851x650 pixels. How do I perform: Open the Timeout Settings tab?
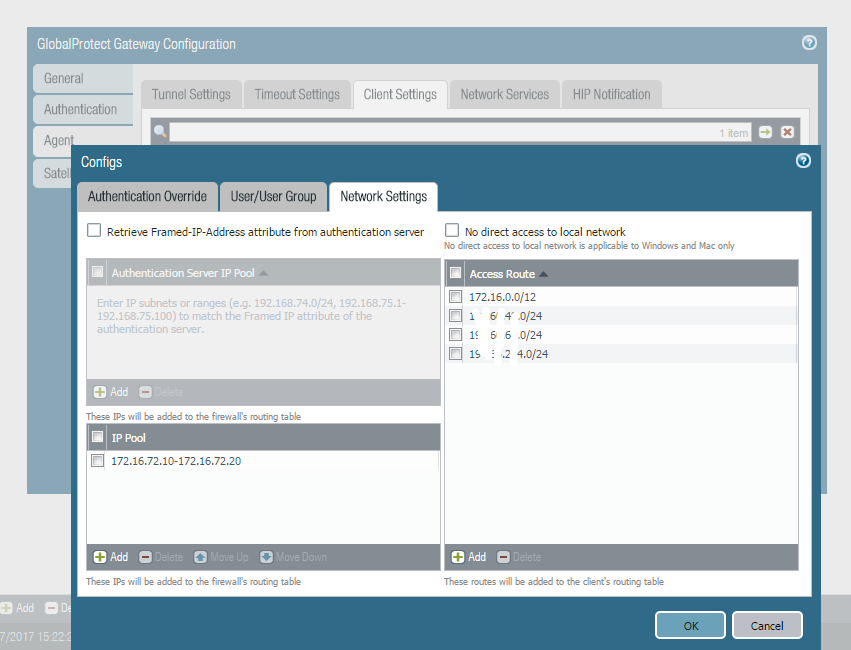click(297, 94)
